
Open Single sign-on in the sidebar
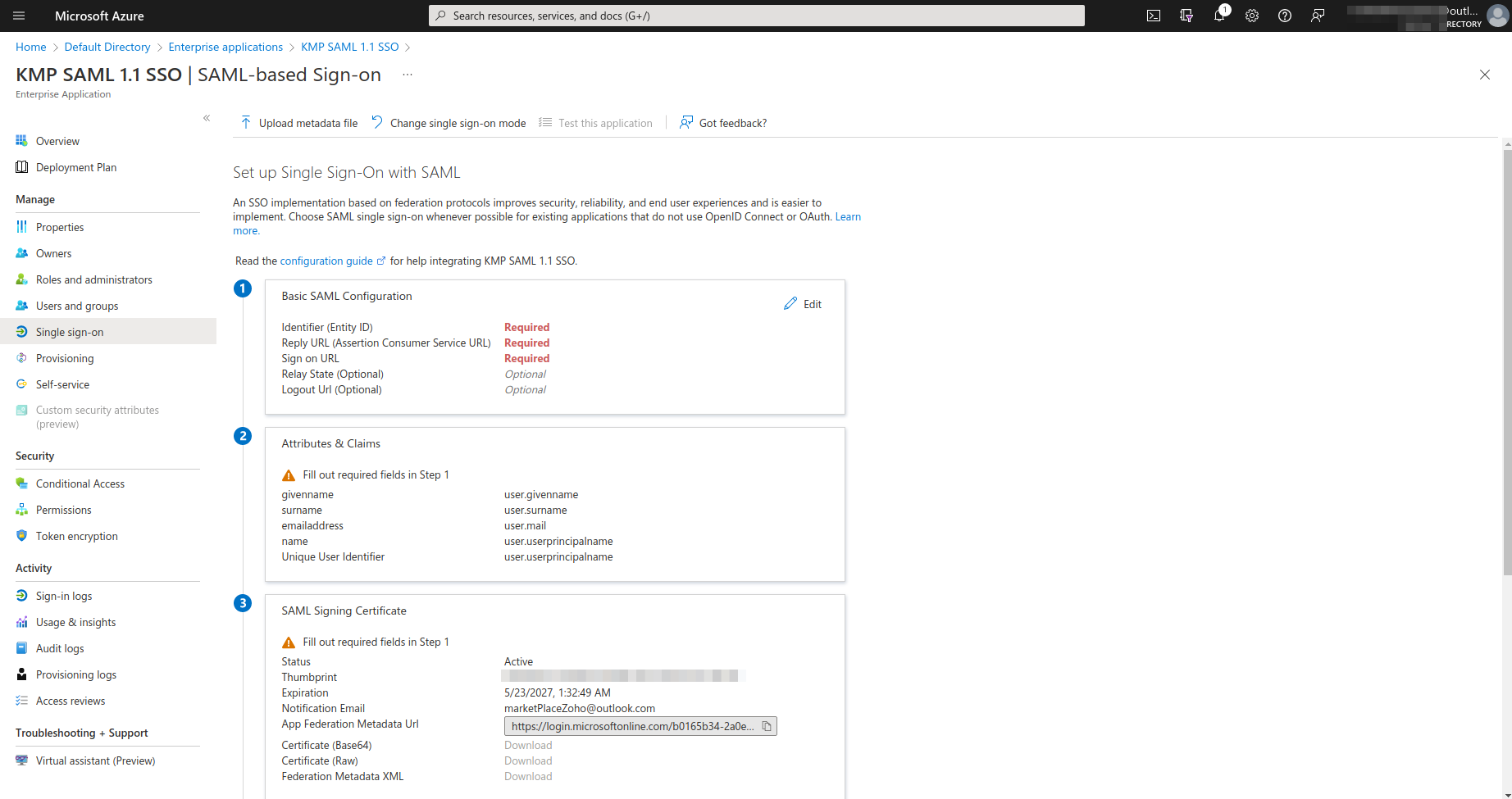(108, 332)
